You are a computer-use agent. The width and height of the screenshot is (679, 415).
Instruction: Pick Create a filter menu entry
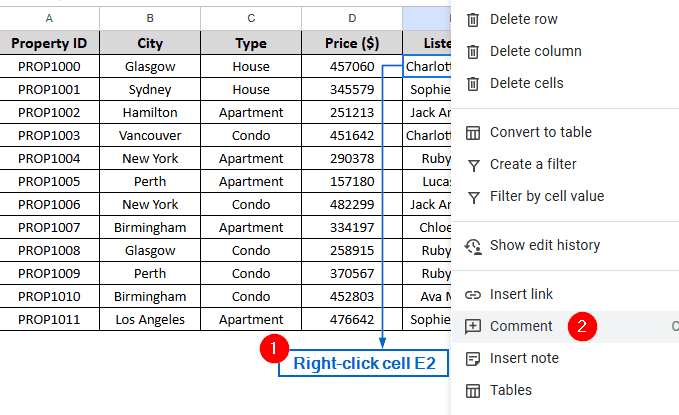tap(565, 165)
